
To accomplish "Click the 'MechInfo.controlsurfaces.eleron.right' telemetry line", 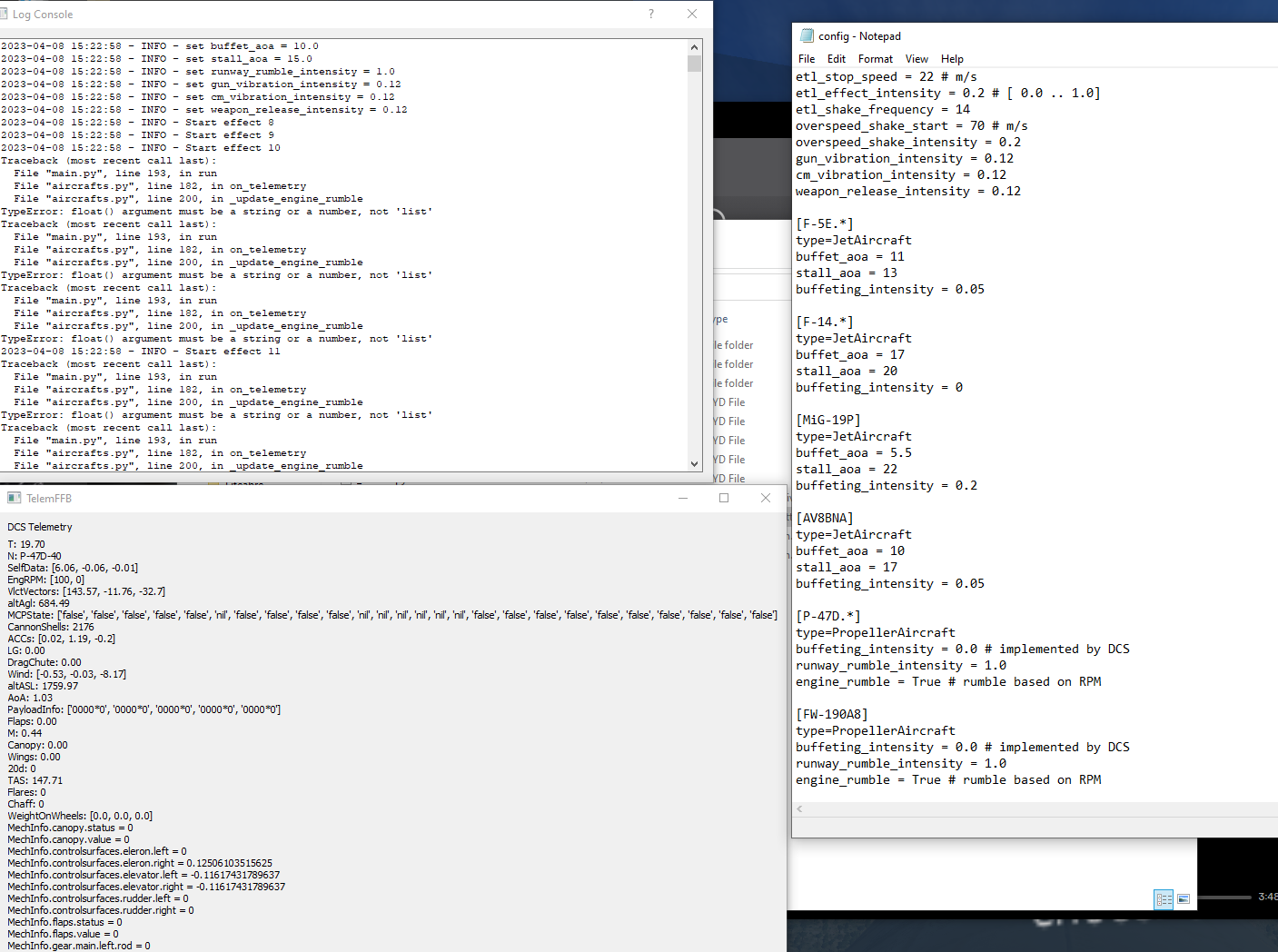I will click(140, 863).
